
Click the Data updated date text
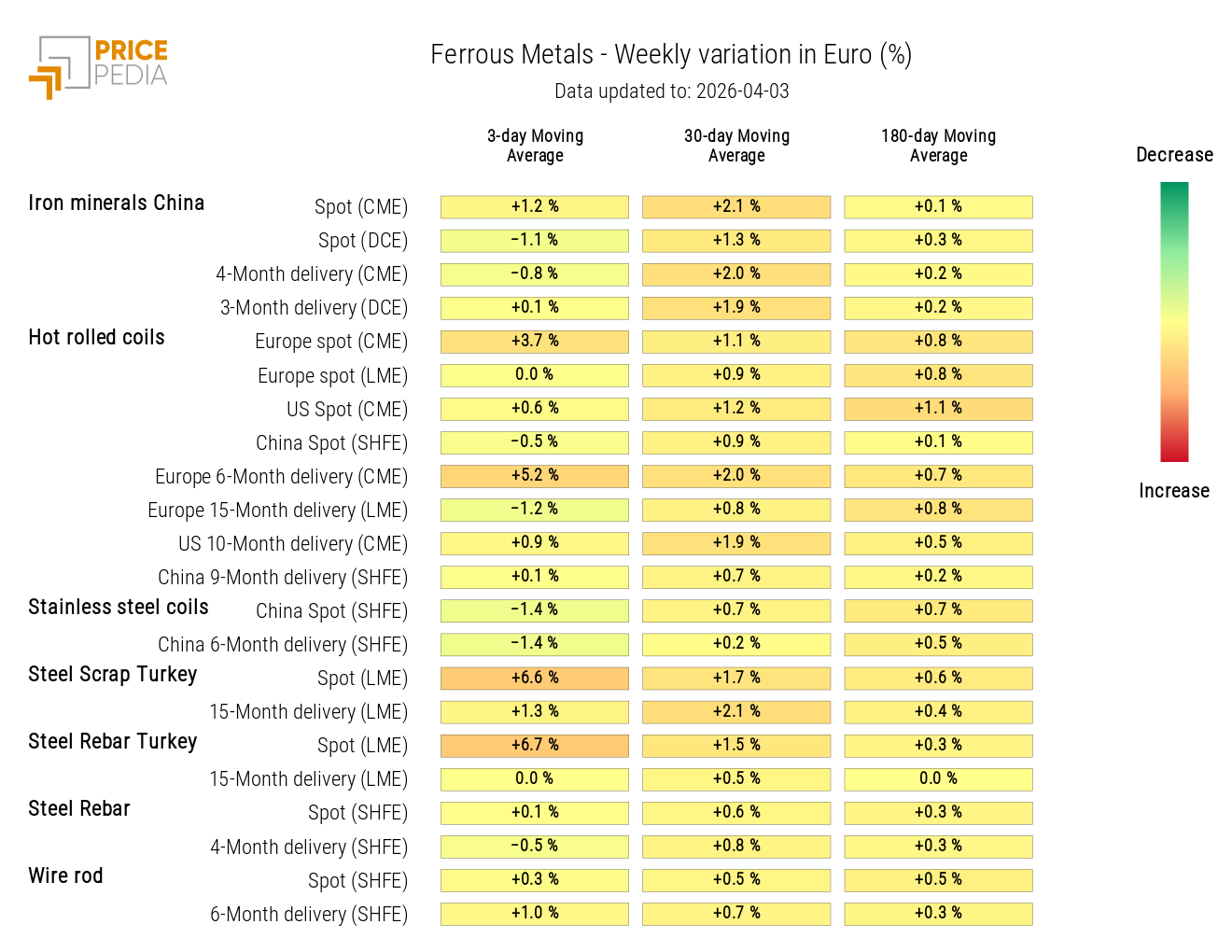pos(671,91)
